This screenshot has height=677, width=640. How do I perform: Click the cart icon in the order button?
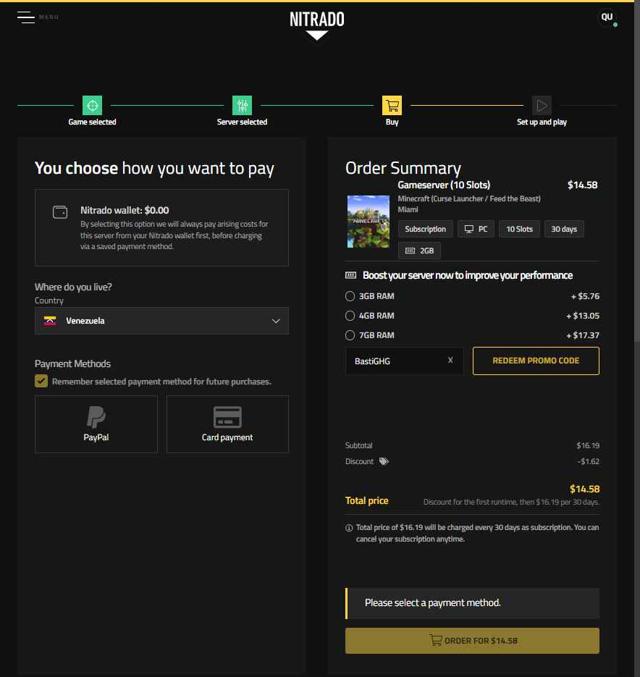[435, 640]
